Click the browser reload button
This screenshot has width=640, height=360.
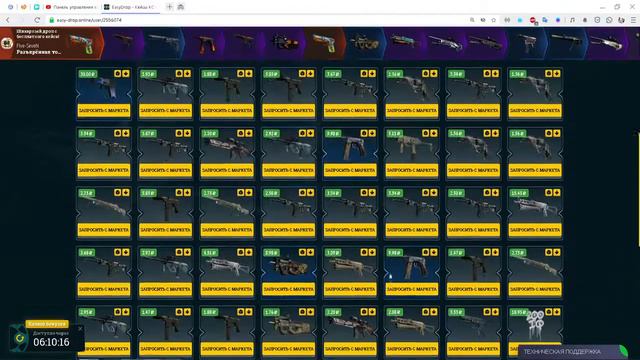click(37, 20)
